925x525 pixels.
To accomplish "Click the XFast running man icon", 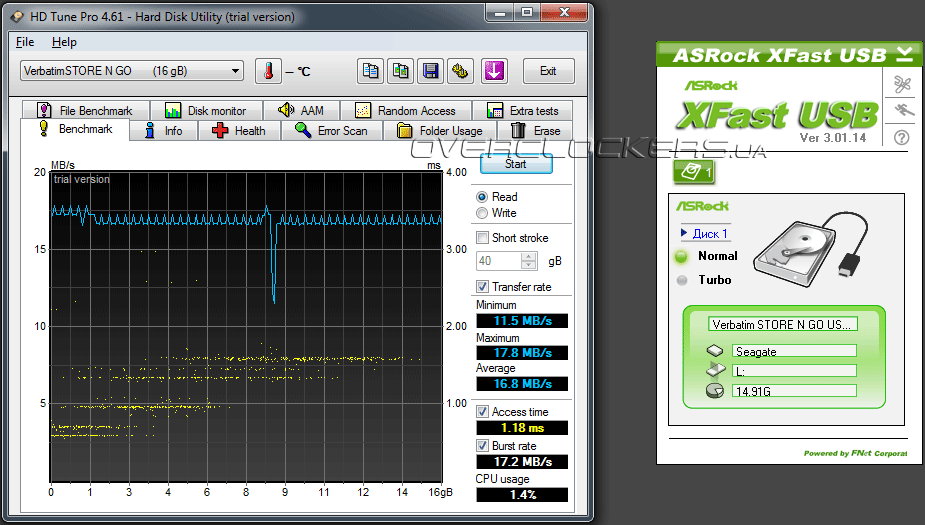I will (x=901, y=110).
